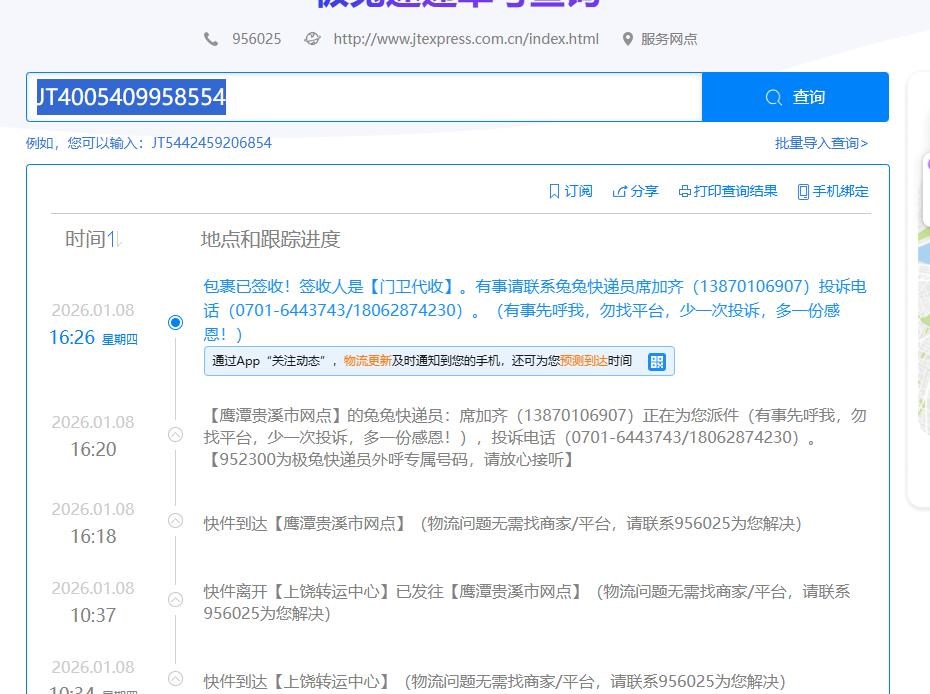Click the orange 物流更新 link
This screenshot has height=694, width=930.
[367, 361]
